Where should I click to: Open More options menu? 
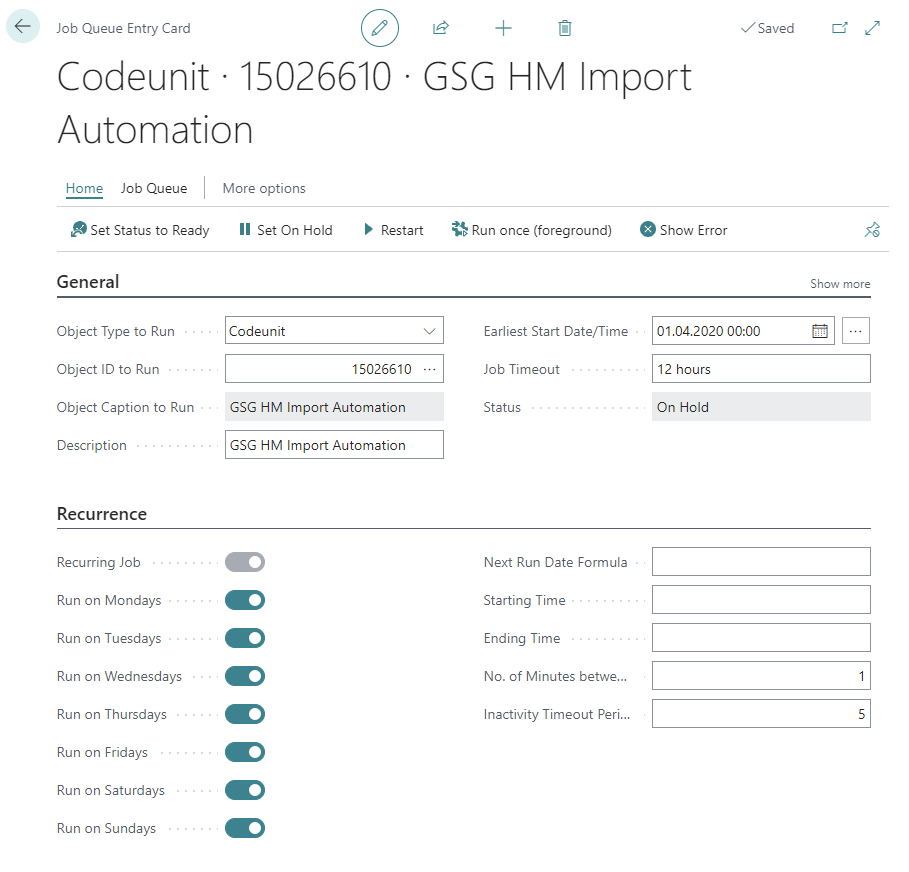[264, 188]
